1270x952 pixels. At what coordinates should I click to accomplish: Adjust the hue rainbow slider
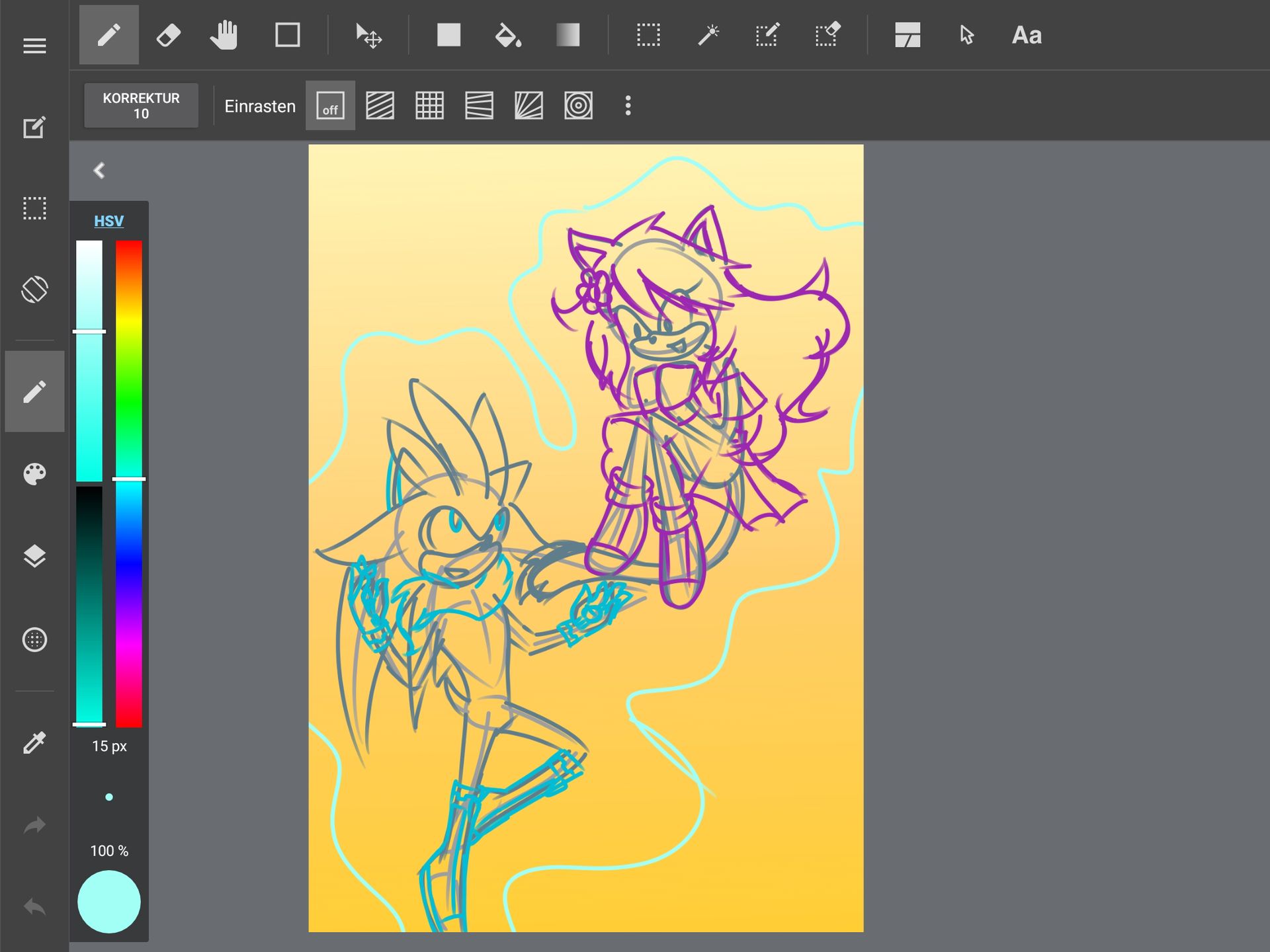(129, 483)
